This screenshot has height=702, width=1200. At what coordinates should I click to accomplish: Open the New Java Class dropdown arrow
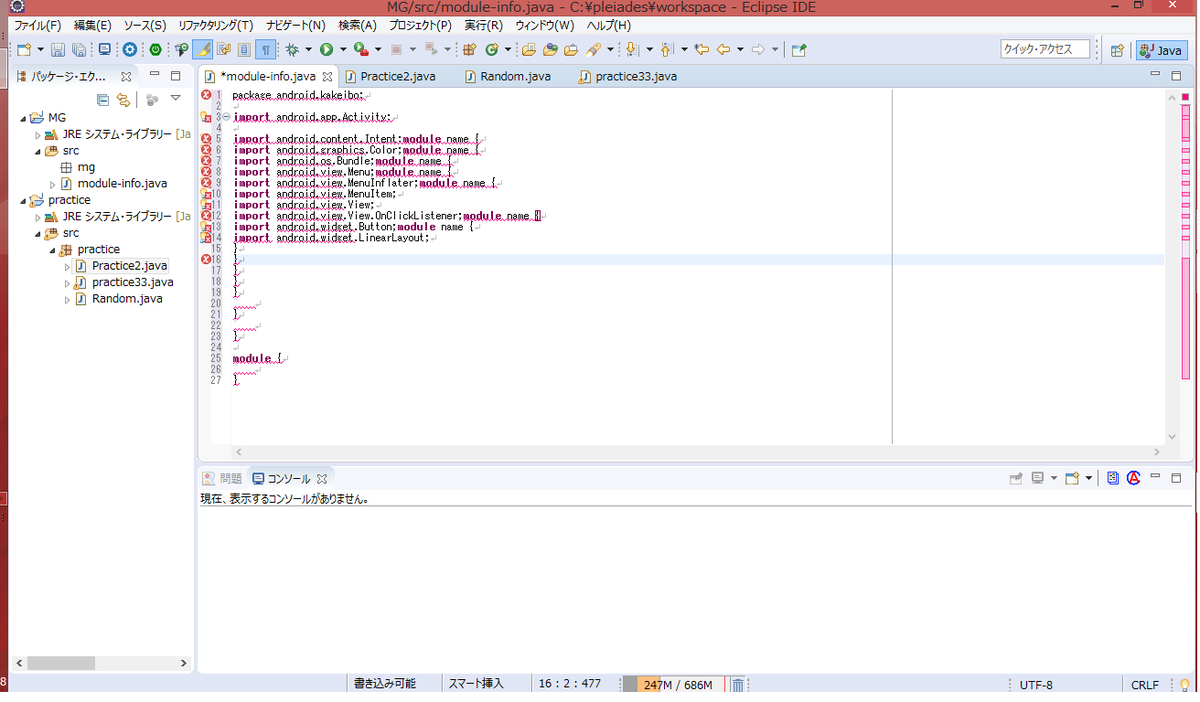point(508,49)
